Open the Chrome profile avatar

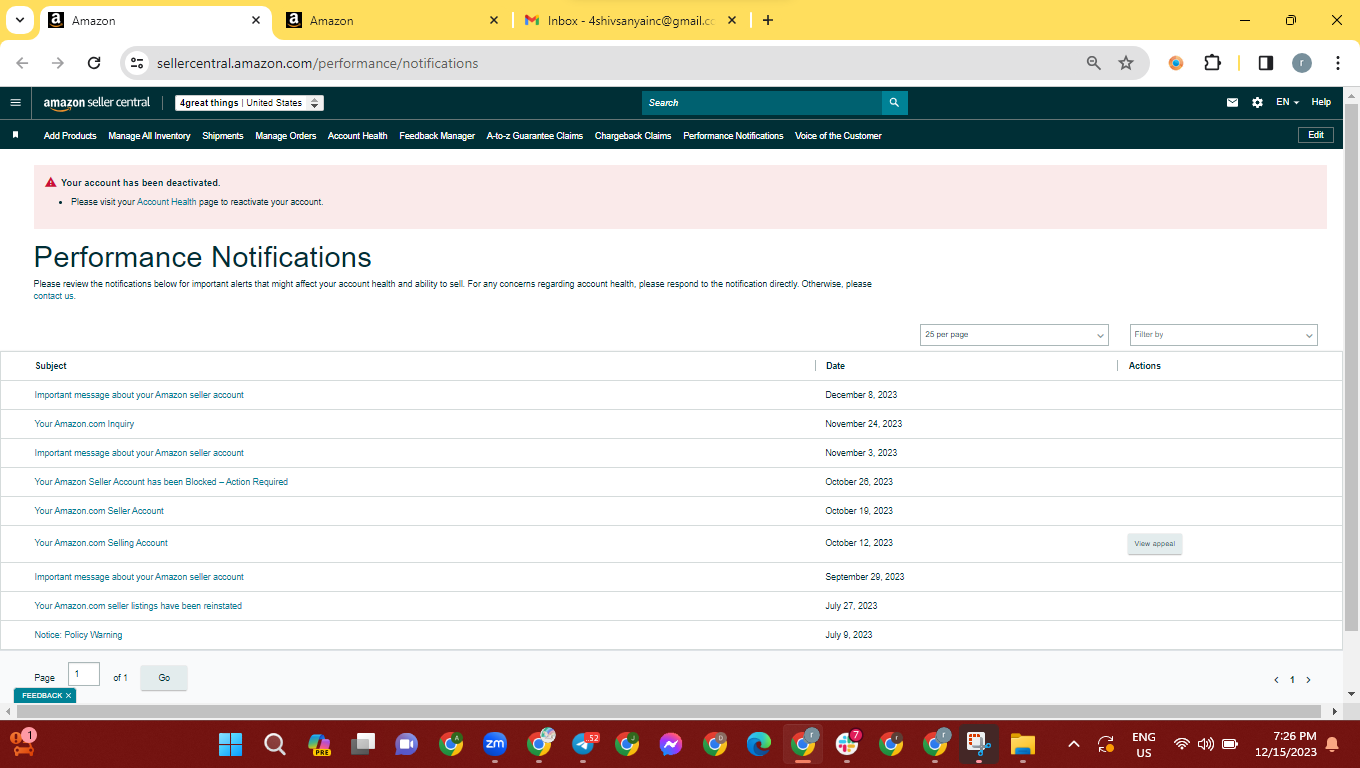(x=1301, y=63)
